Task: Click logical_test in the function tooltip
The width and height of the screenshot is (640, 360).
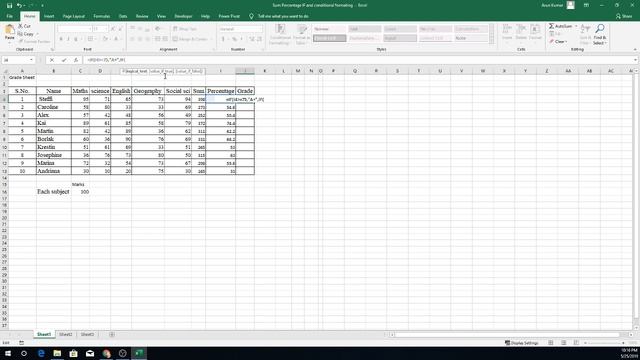Action: click(x=137, y=71)
